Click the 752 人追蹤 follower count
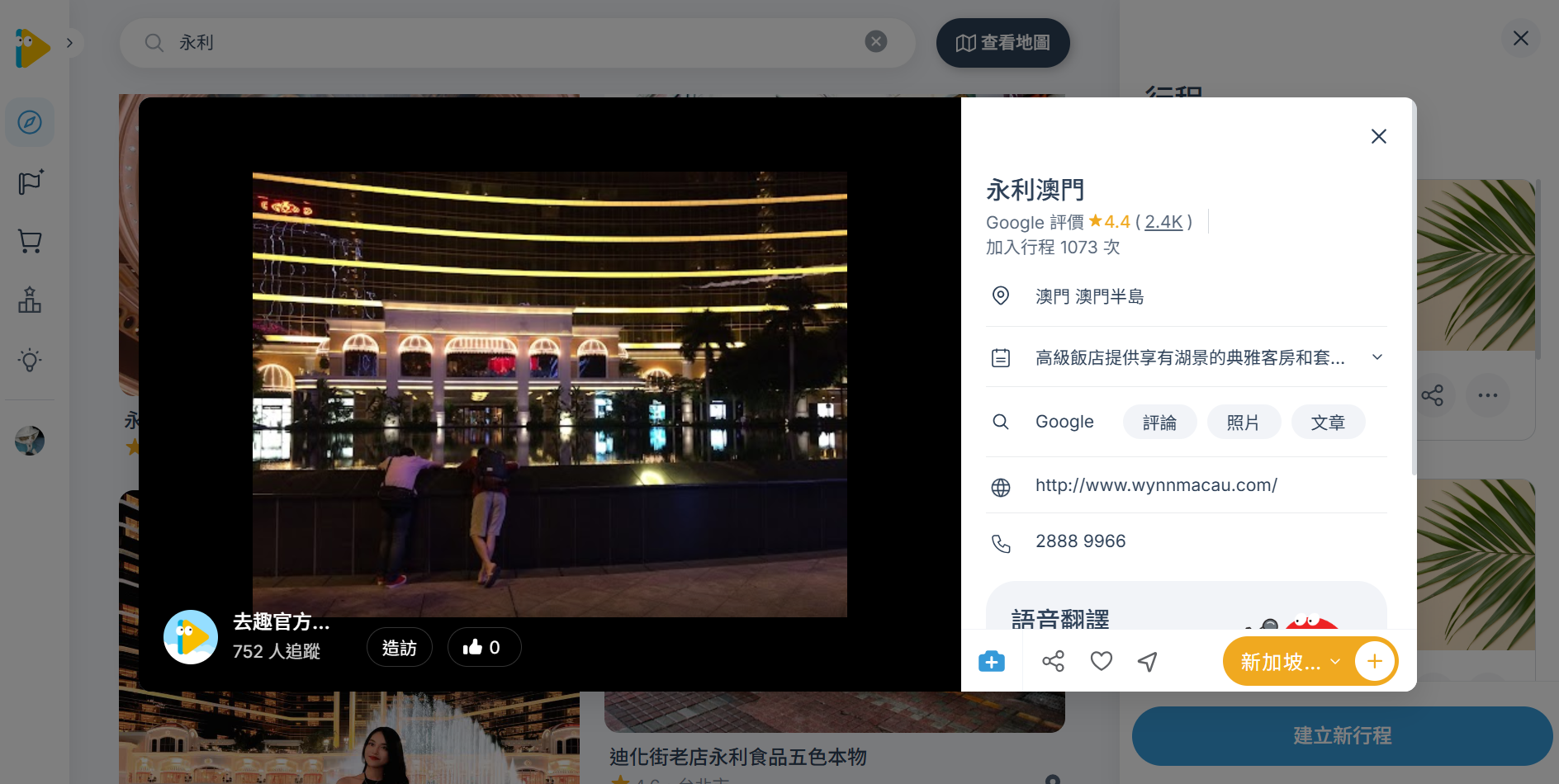Viewport: 1559px width, 784px height. tap(277, 652)
